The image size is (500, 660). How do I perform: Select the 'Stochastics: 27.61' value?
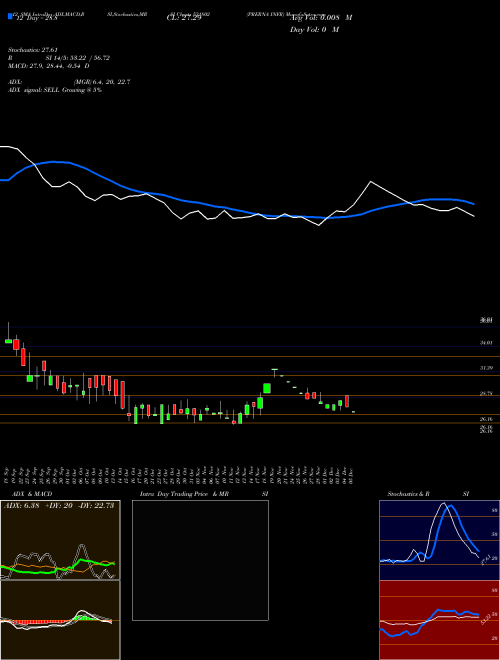pyautogui.click(x=32, y=50)
